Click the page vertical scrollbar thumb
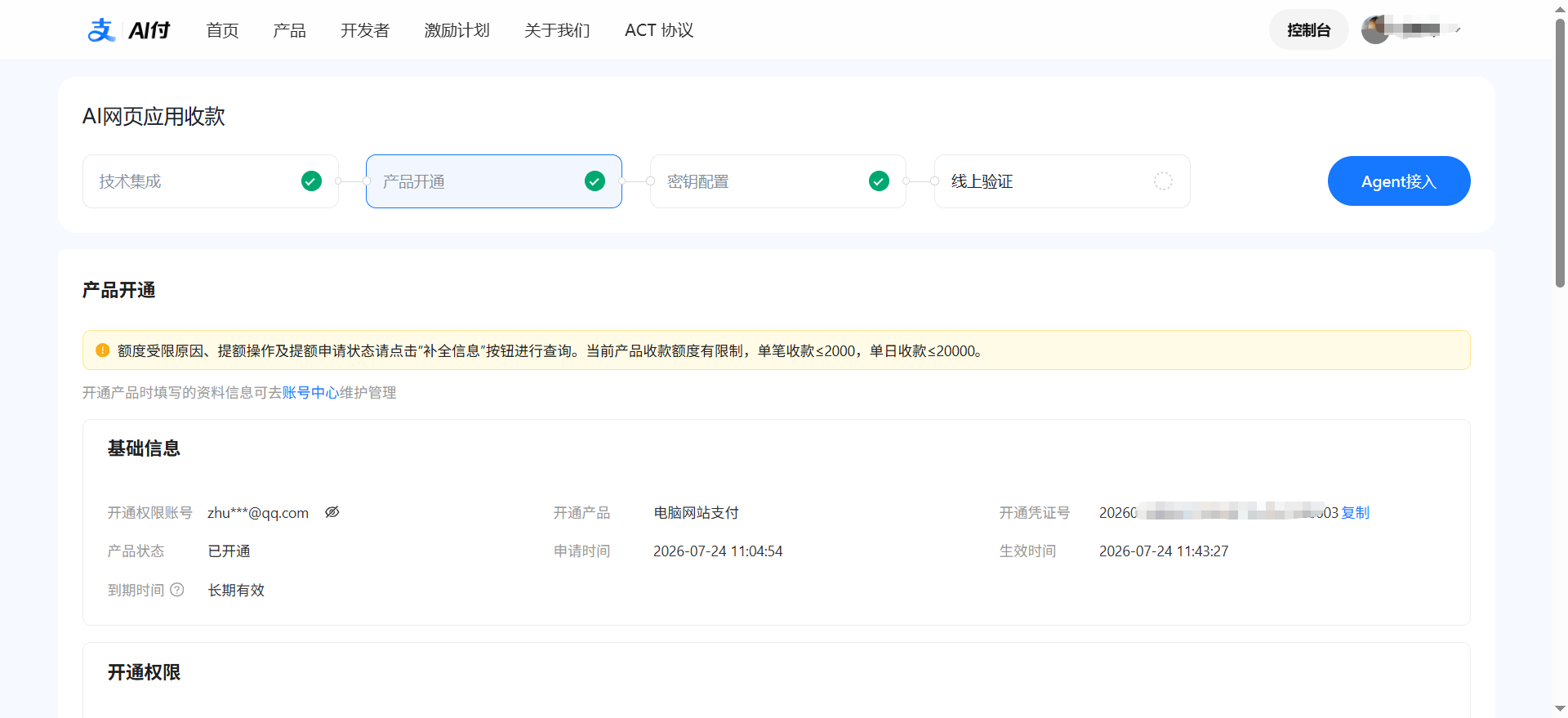This screenshot has height=718, width=1568. click(1561, 151)
